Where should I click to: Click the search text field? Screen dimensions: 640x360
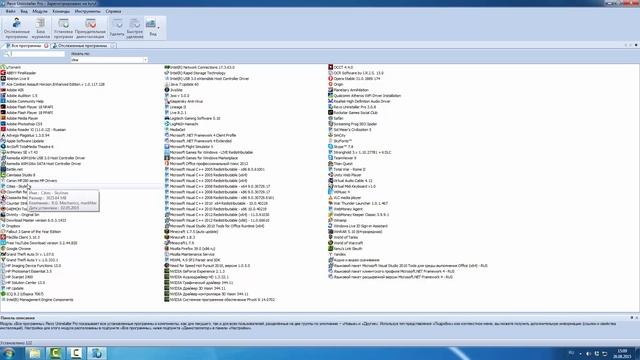click(x=37, y=54)
